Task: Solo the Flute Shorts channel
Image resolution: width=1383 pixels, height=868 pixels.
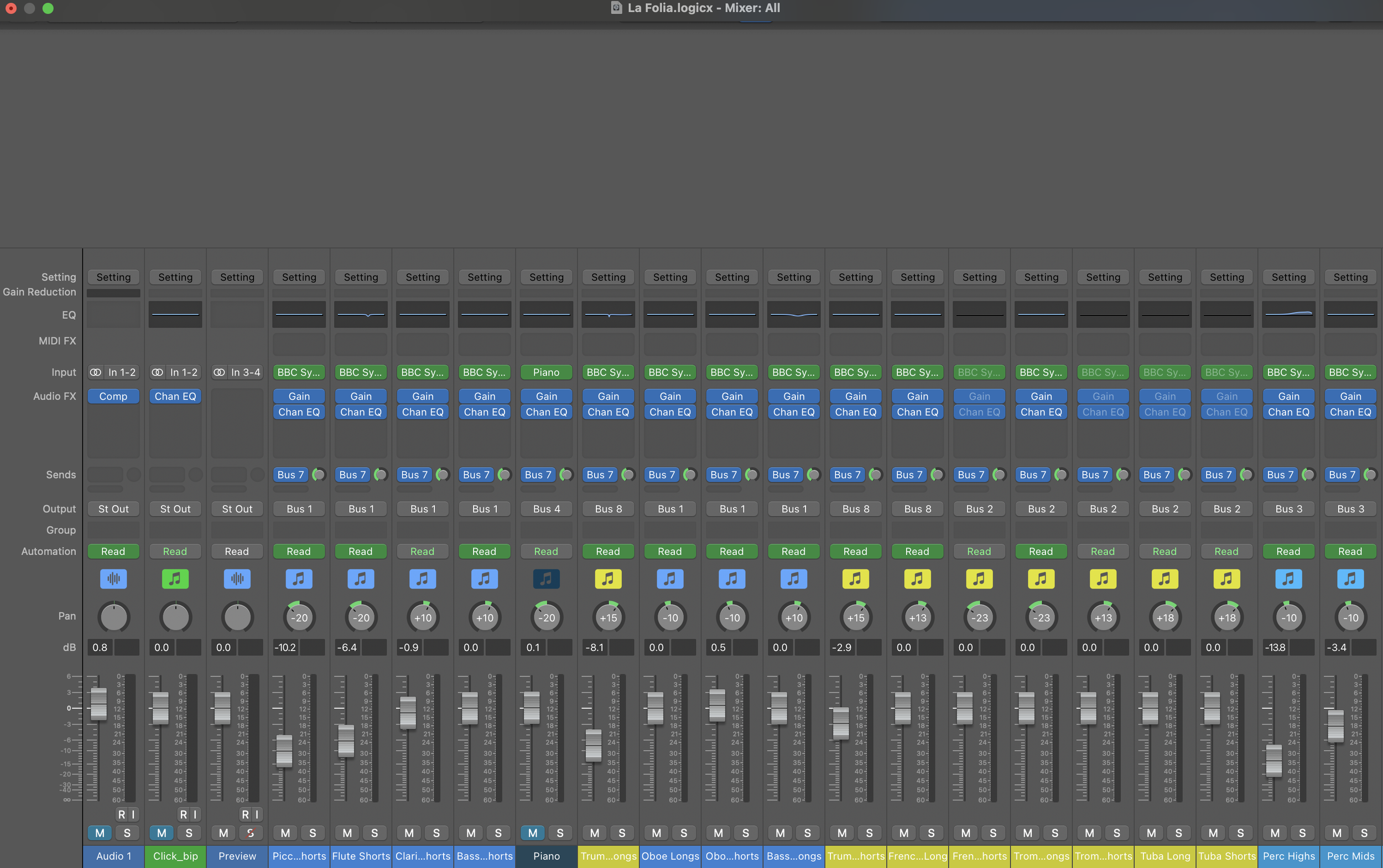Action: click(375, 833)
